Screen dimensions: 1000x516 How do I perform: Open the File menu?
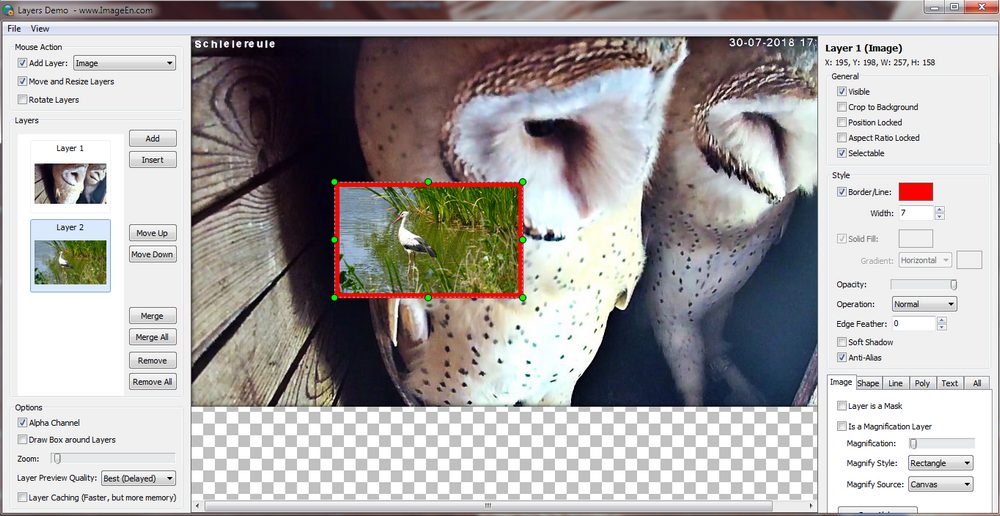coord(14,29)
